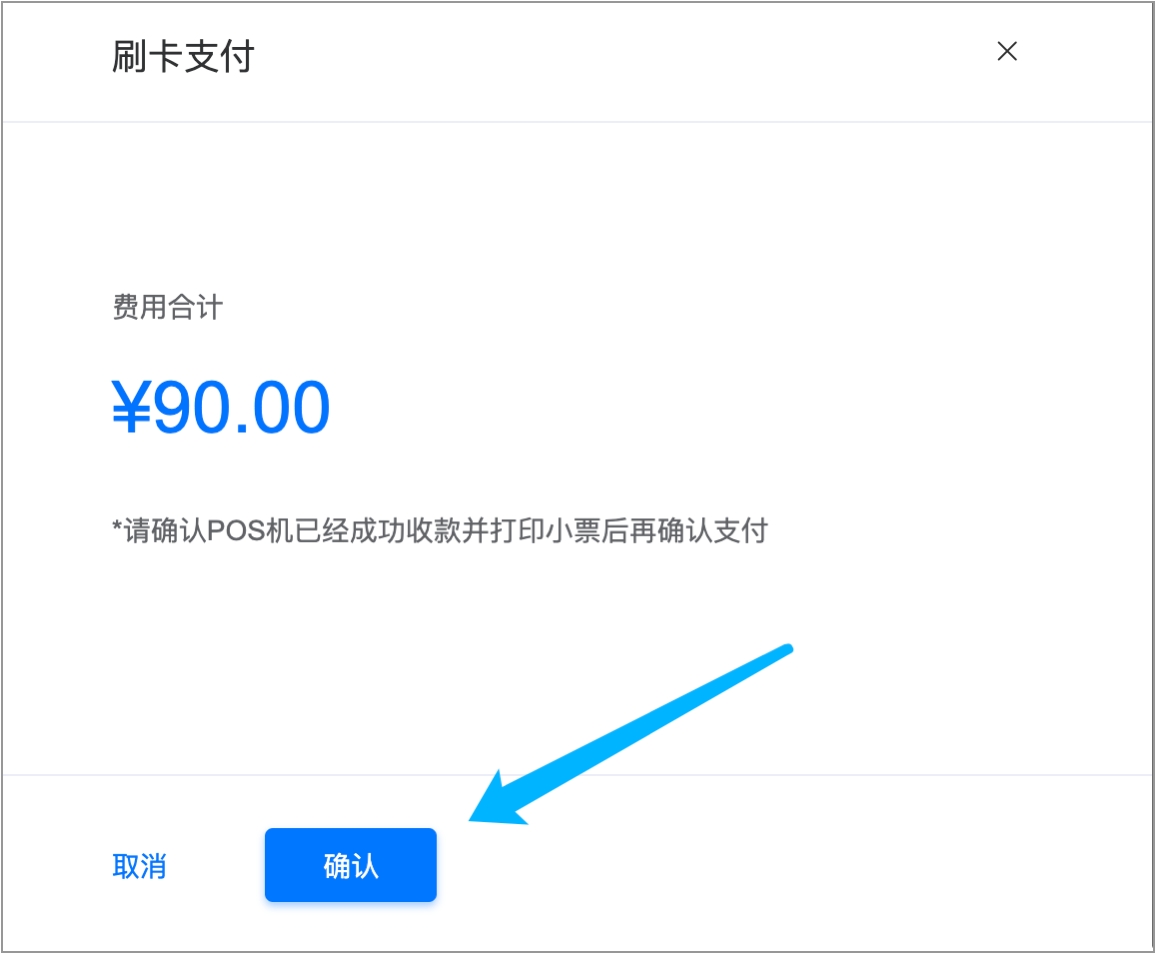The image size is (1156, 954).
Task: Click 再确认支付 at the note's end
Action: pos(698,530)
